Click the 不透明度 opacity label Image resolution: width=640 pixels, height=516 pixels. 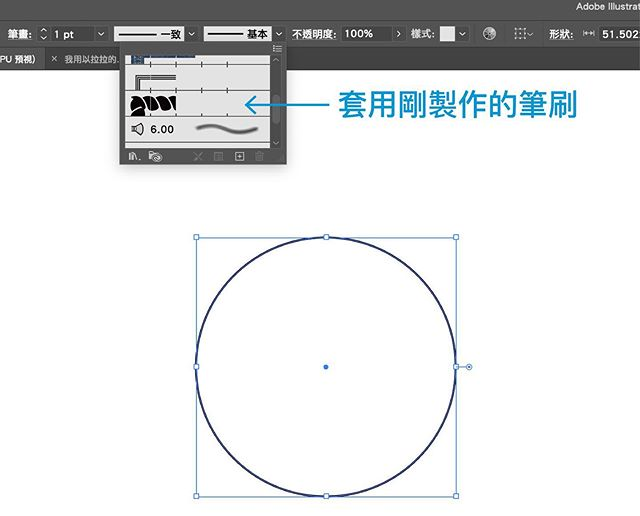click(314, 34)
